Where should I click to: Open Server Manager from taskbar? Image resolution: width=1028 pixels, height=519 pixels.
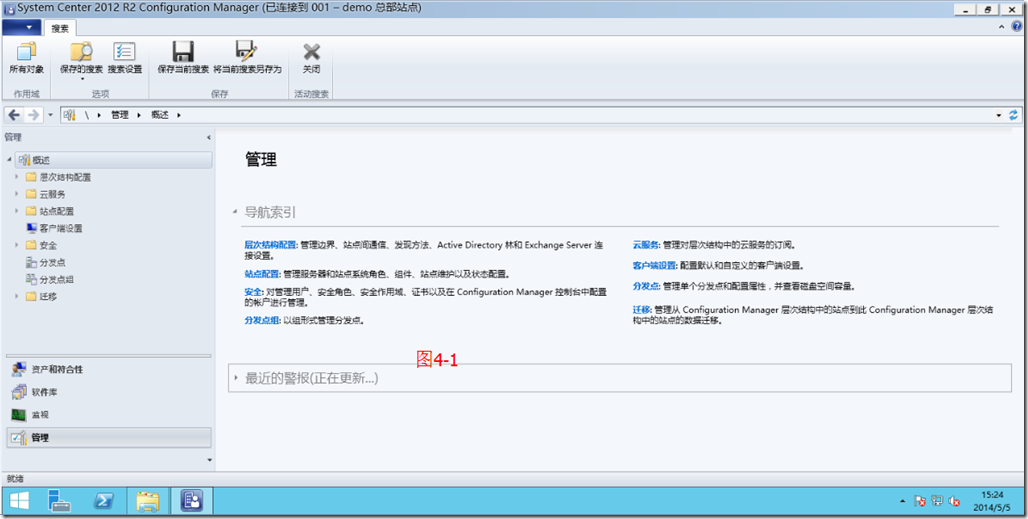58,501
